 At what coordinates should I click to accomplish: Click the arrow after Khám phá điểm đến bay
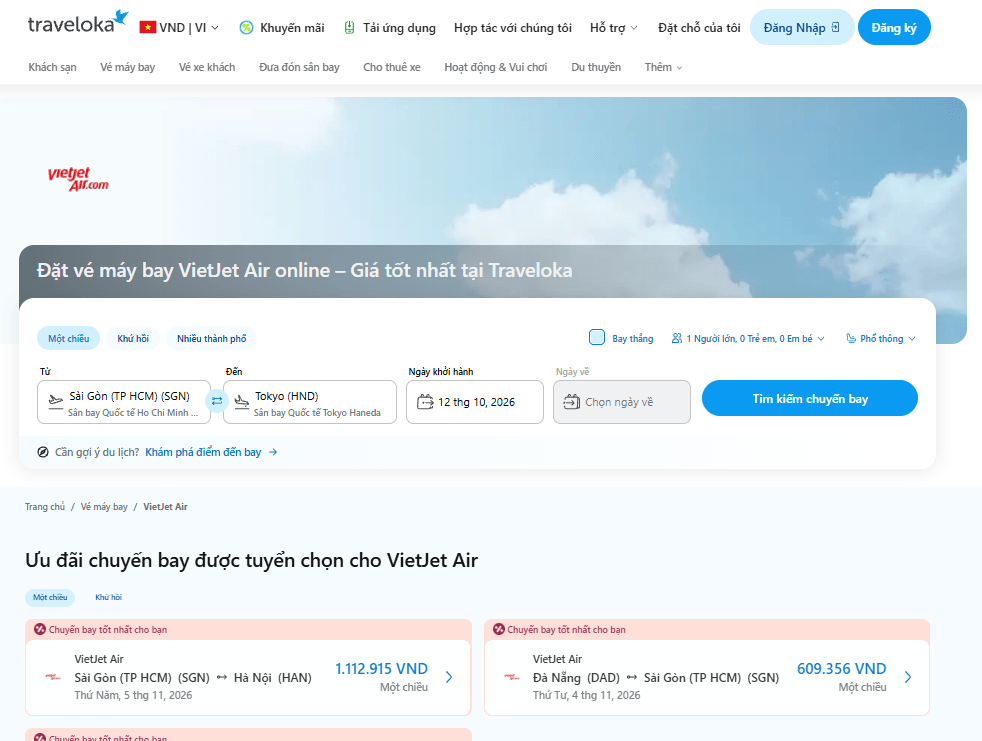point(273,452)
